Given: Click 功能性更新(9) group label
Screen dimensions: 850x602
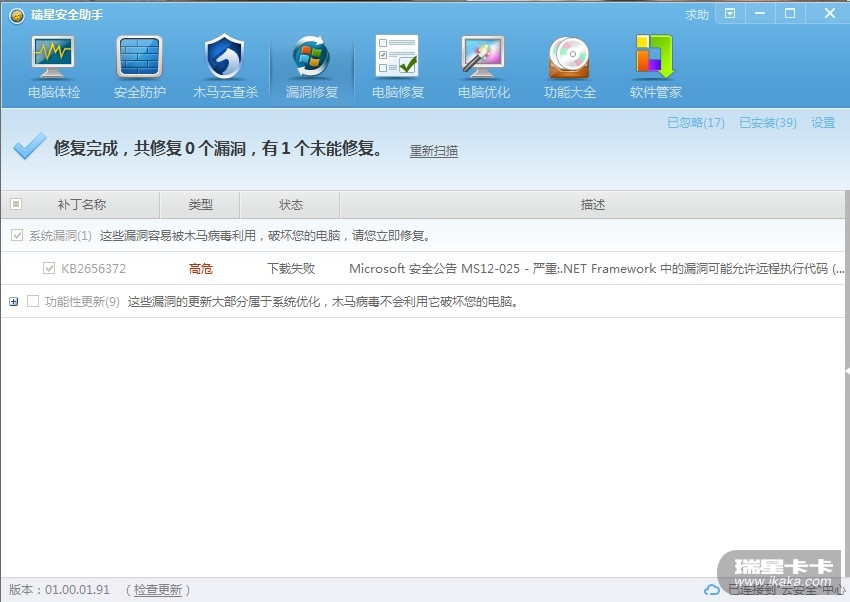Looking at the screenshot, I should (x=82, y=301).
